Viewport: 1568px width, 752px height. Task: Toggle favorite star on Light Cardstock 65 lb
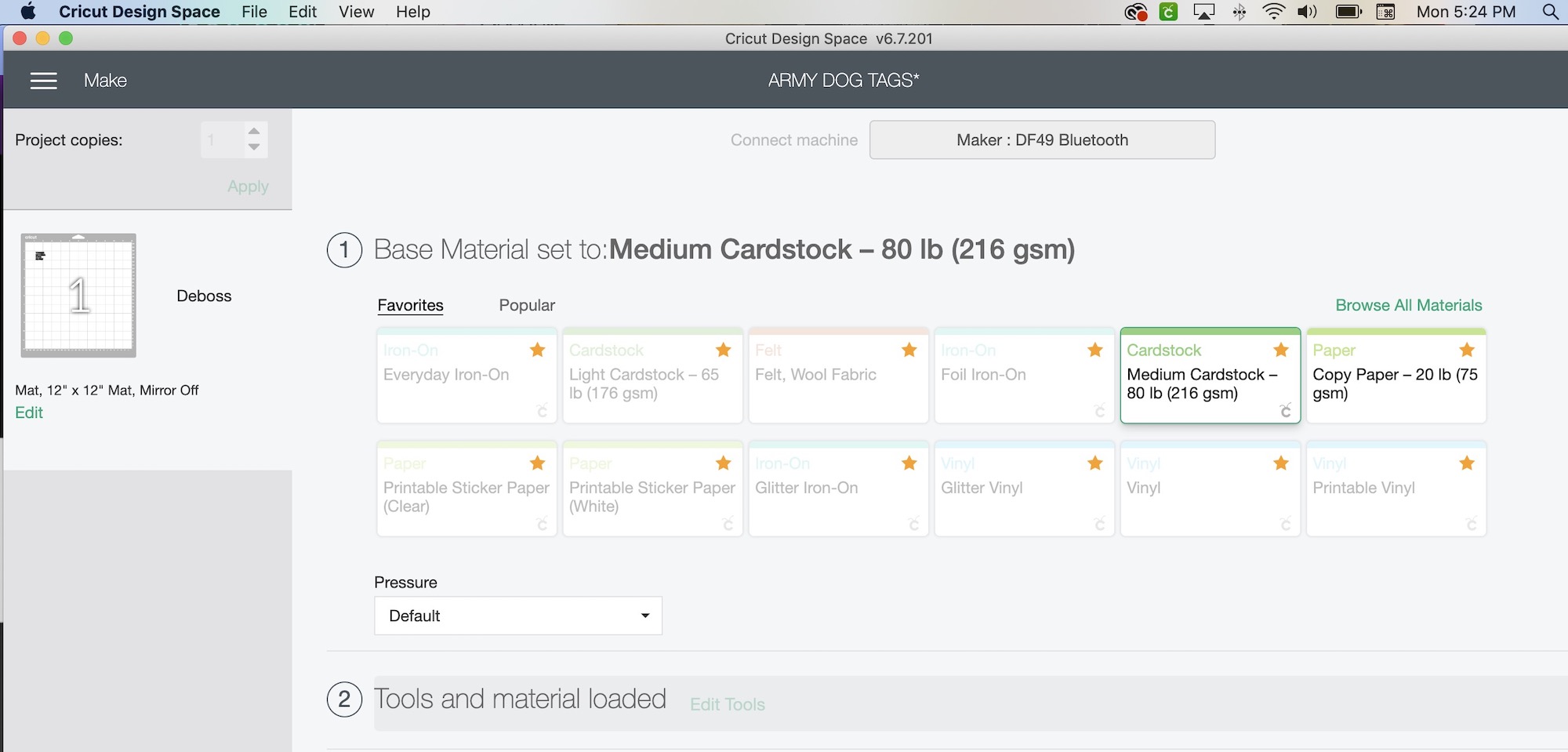(724, 350)
